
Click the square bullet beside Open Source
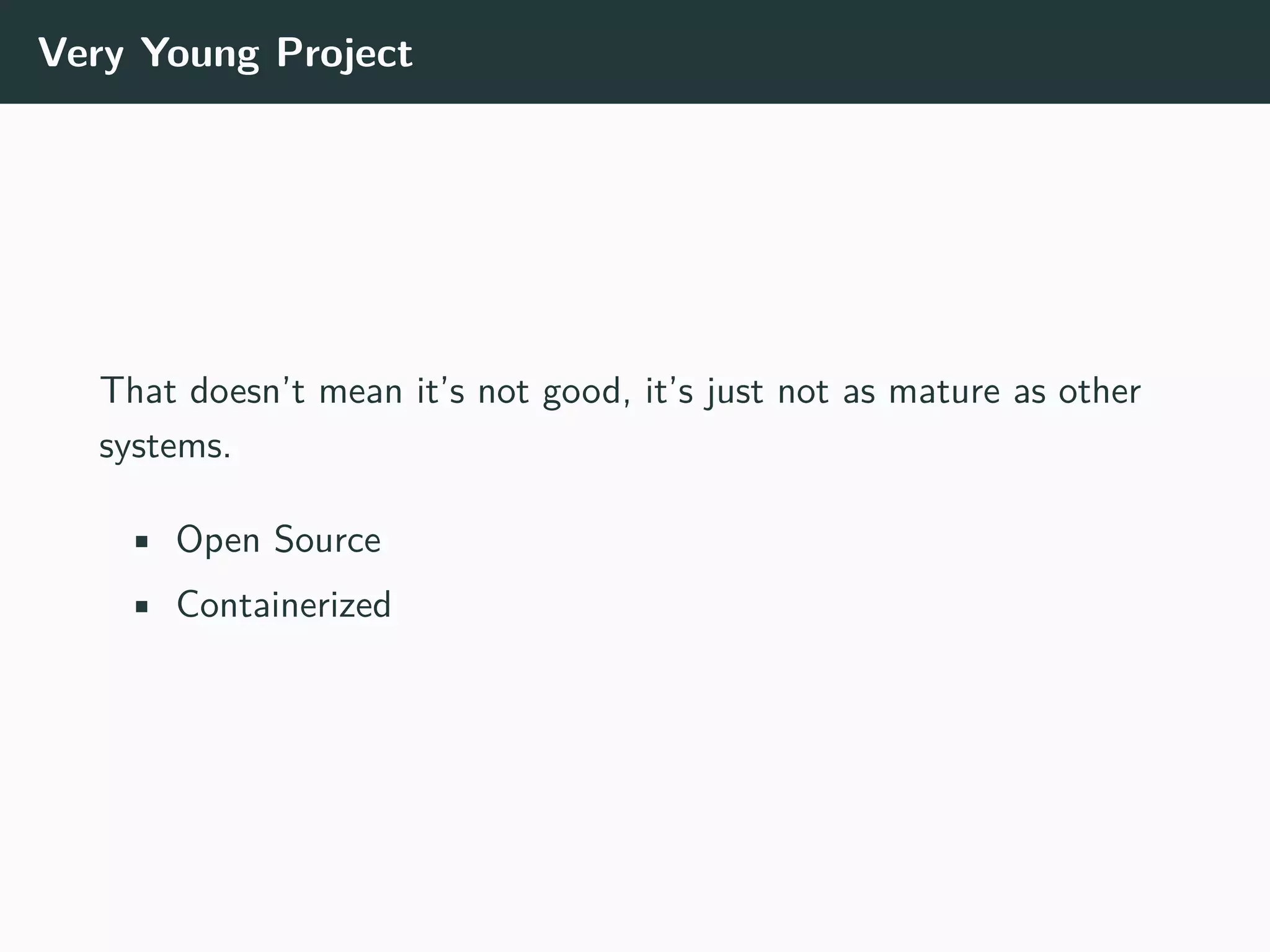click(141, 542)
